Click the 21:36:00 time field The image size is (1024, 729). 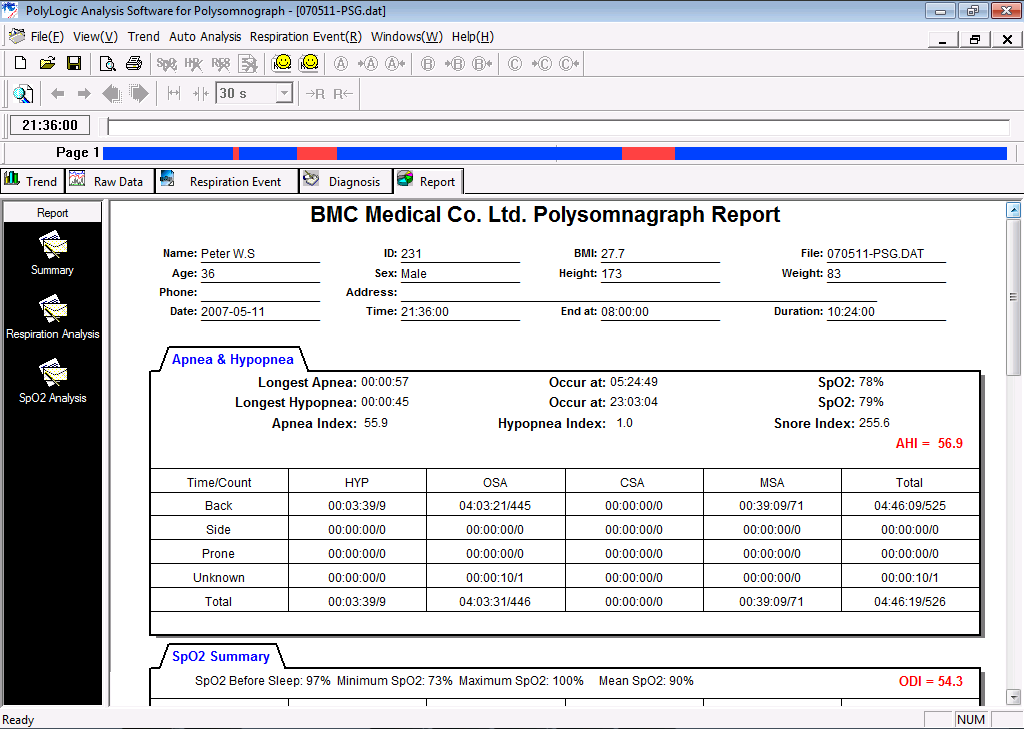[x=50, y=125]
